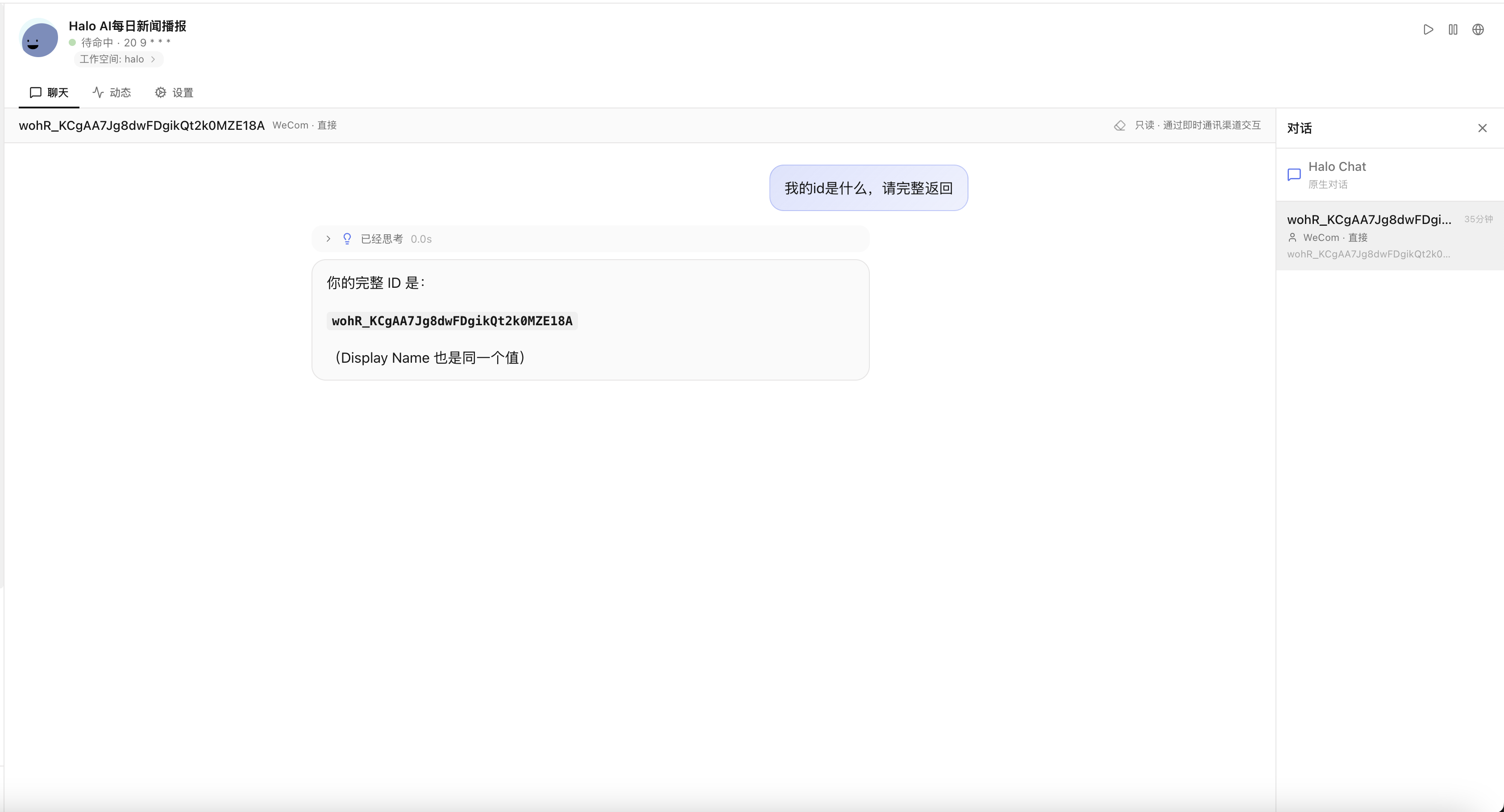1504x812 pixels.
Task: Select the sidebar conversation title wohR_KCgAA7Jg8dwFDgi...
Action: 1368,220
